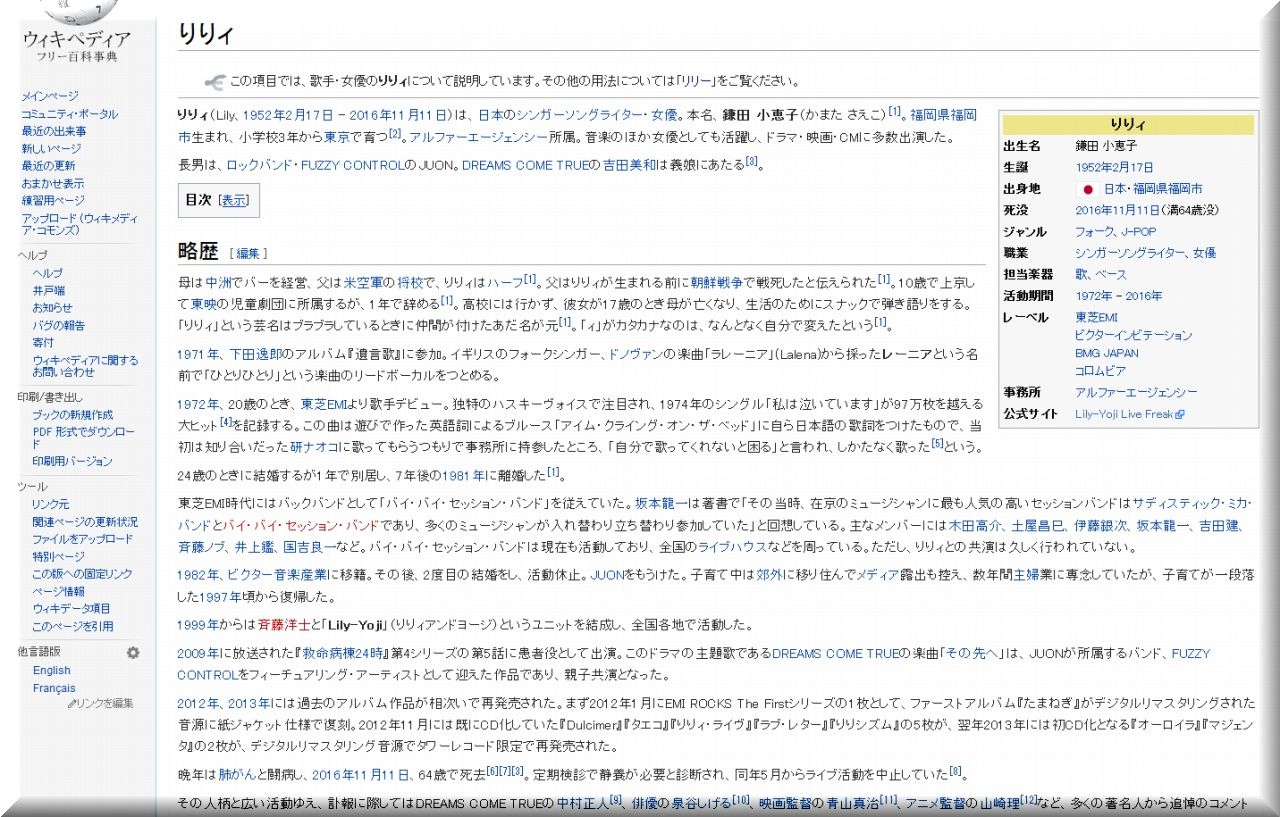Click the Wikipedia globe logo
Image resolution: width=1280 pixels, height=817 pixels.
[x=78, y=12]
